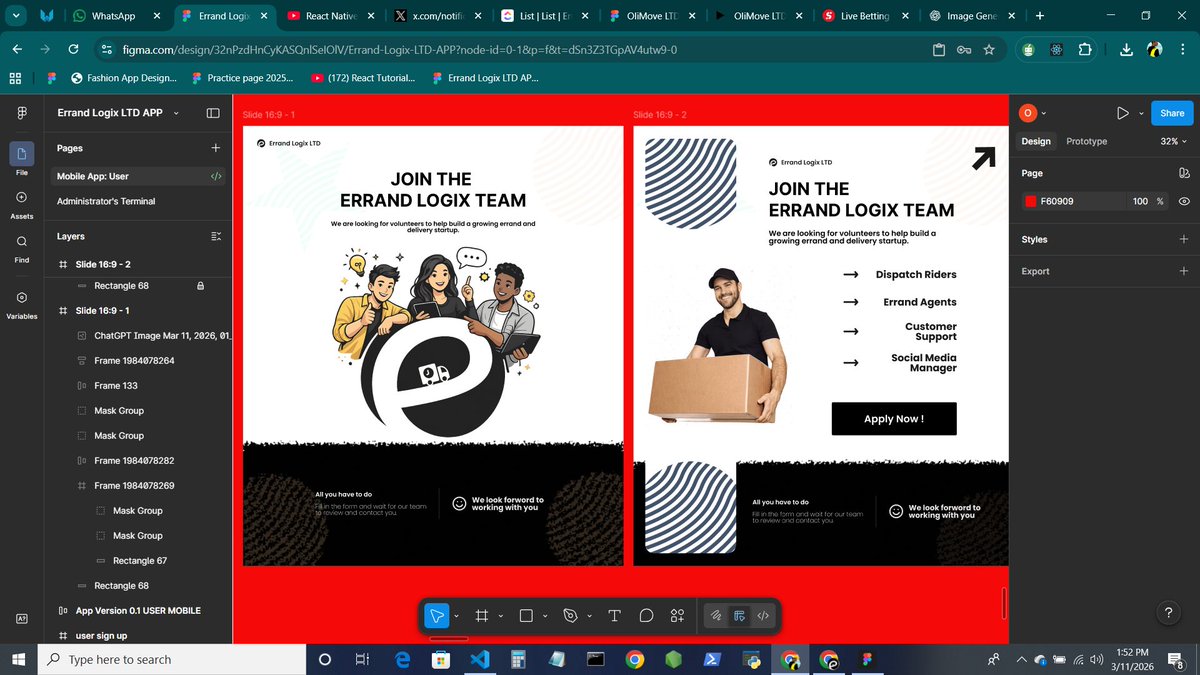Switch to Dev Mode in toolbar

[763, 616]
